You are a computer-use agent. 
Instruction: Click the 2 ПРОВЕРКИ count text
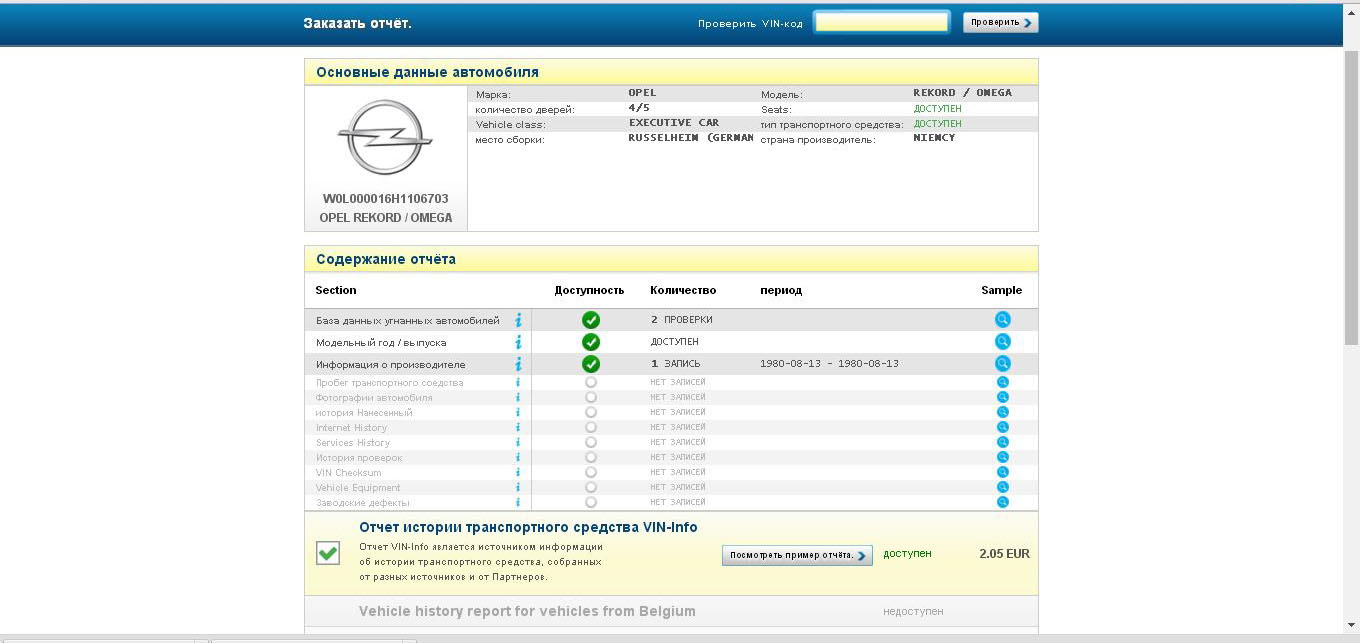point(682,320)
